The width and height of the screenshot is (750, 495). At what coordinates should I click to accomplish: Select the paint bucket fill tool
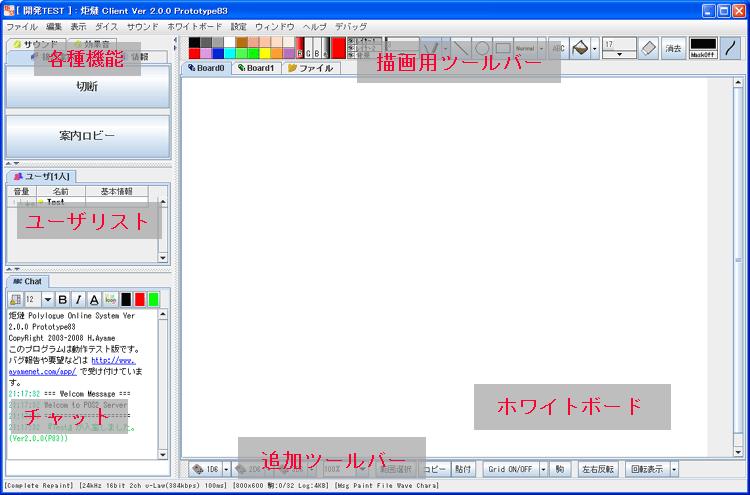click(x=580, y=48)
